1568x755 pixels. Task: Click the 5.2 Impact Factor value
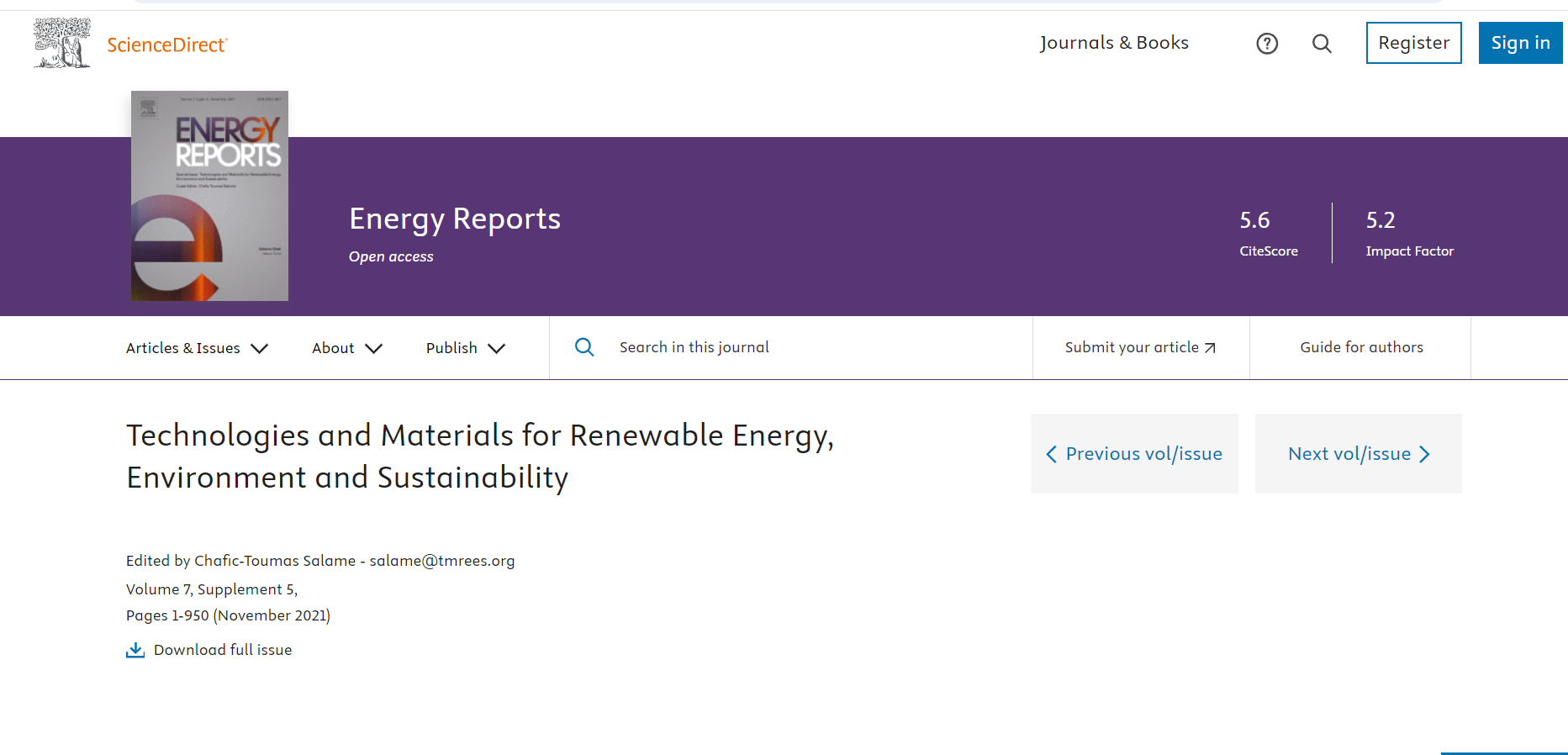pos(1381,220)
